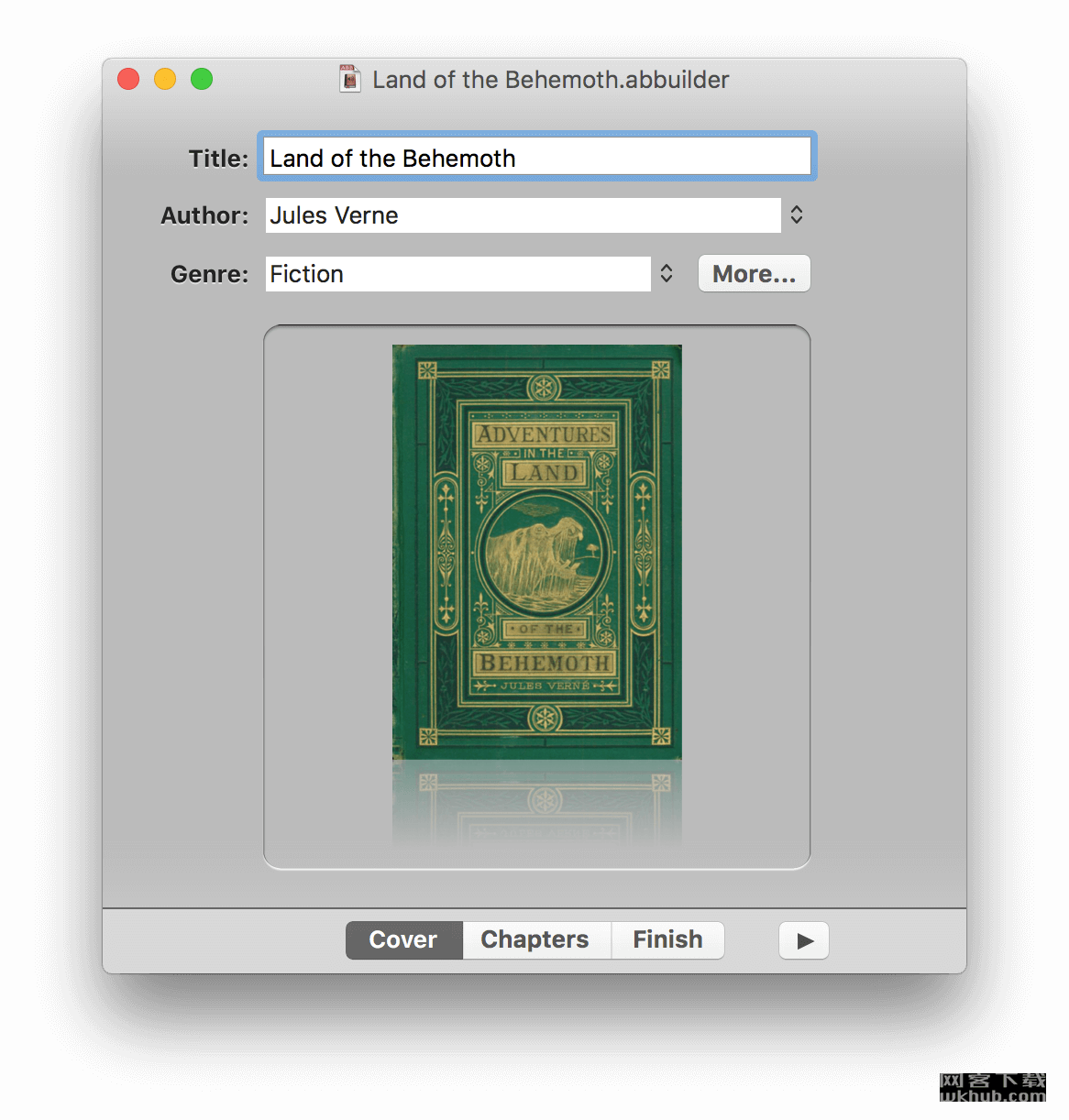Screen dimensions: 1069x1120
Task: Click the More... button
Action: point(755,274)
